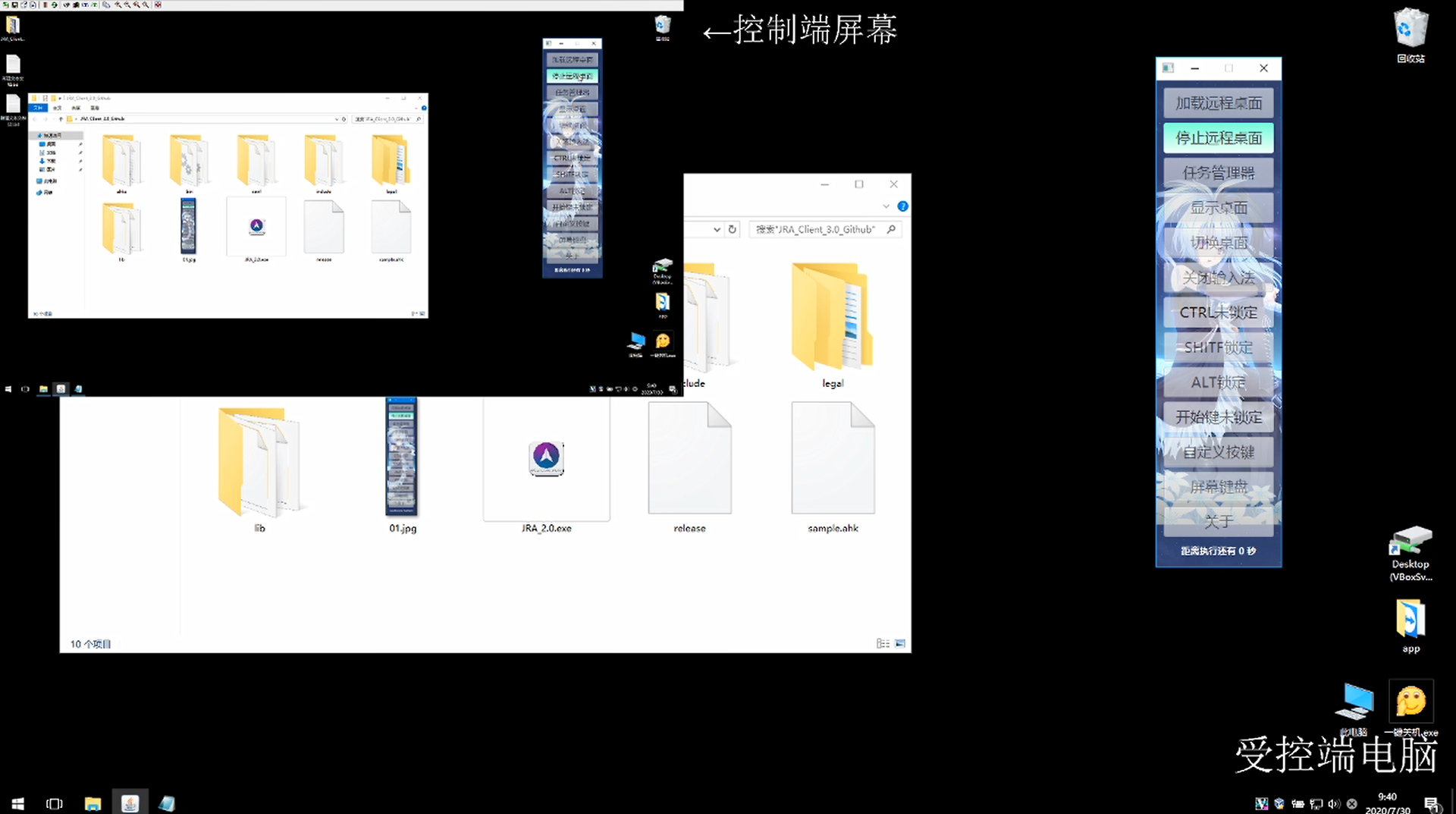Viewport: 1456px width, 814px height.
Task: Click the blue help icon in the large Explorer
Action: (902, 206)
